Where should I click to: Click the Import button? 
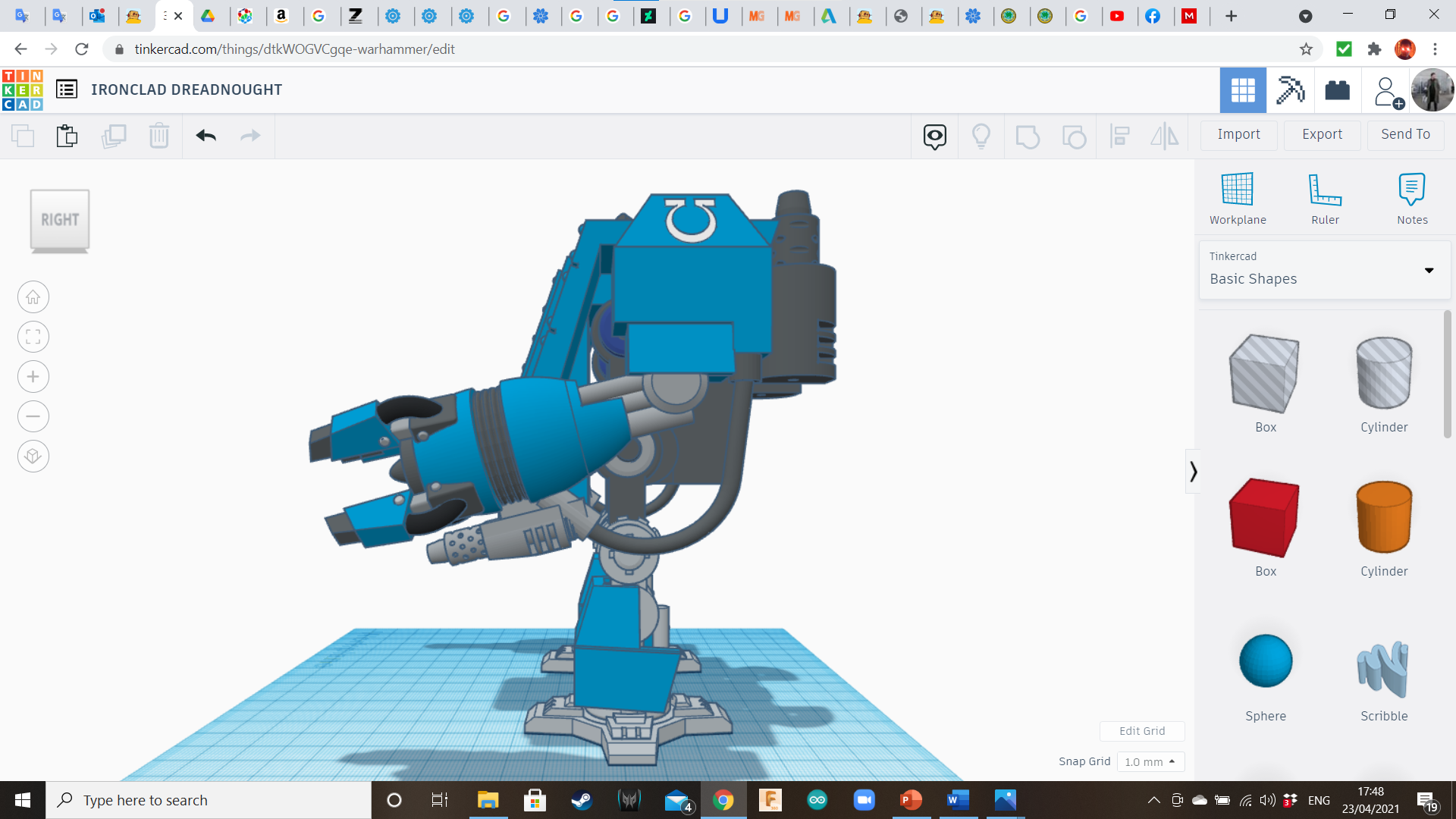(x=1238, y=135)
